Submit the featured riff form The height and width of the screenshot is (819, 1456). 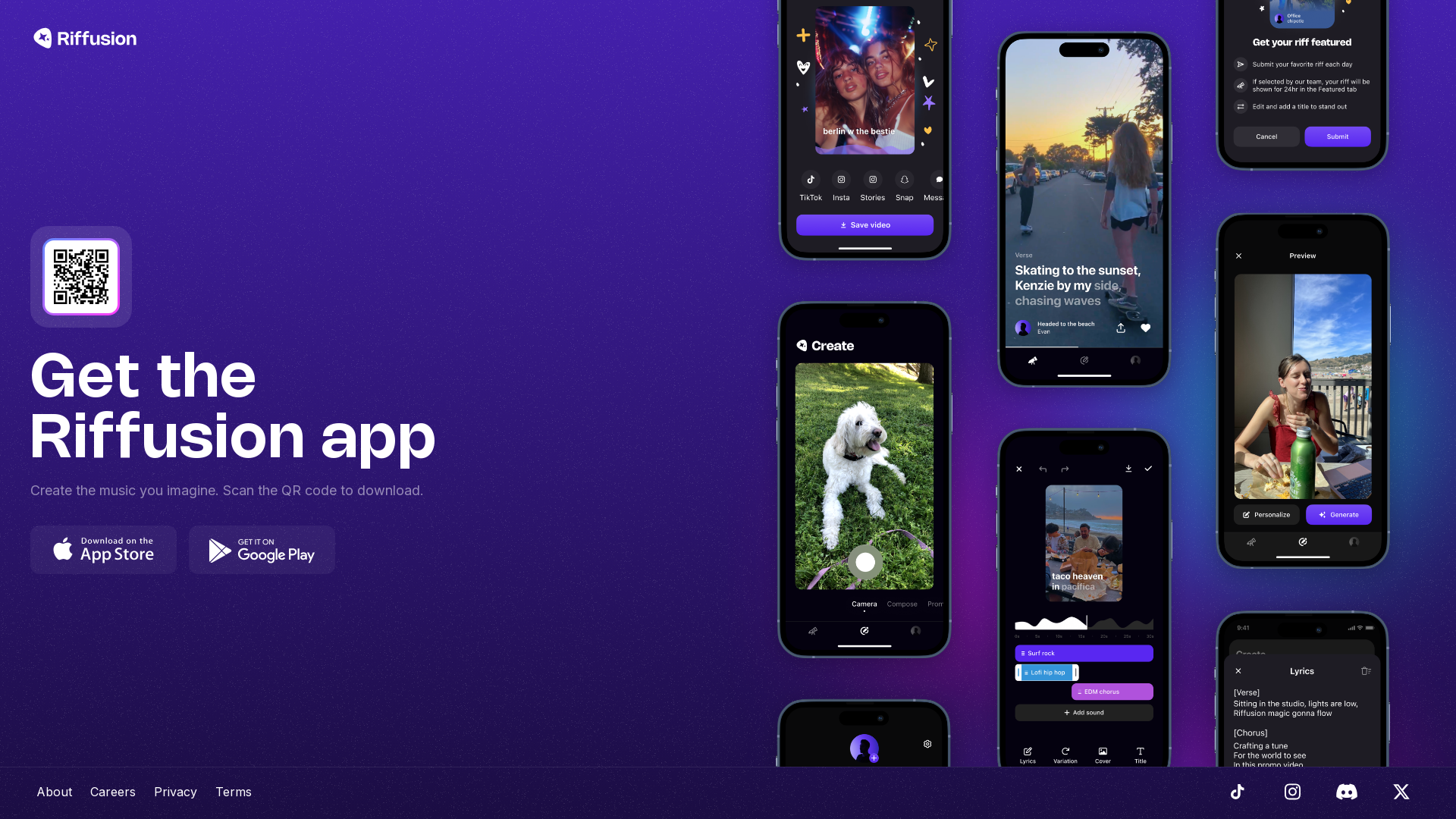click(x=1338, y=136)
